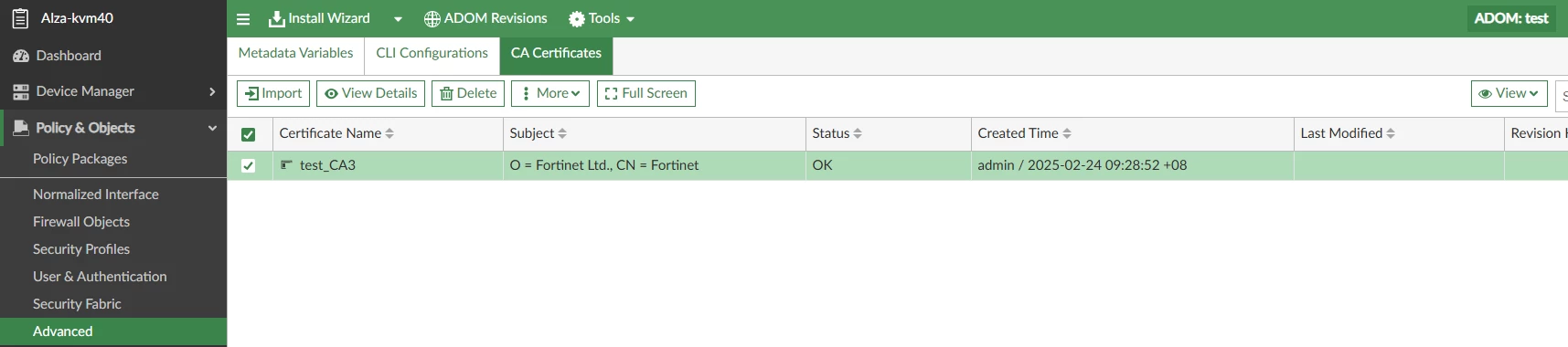Toggle the select-all header checkbox
The width and height of the screenshot is (1568, 347).
click(x=248, y=134)
